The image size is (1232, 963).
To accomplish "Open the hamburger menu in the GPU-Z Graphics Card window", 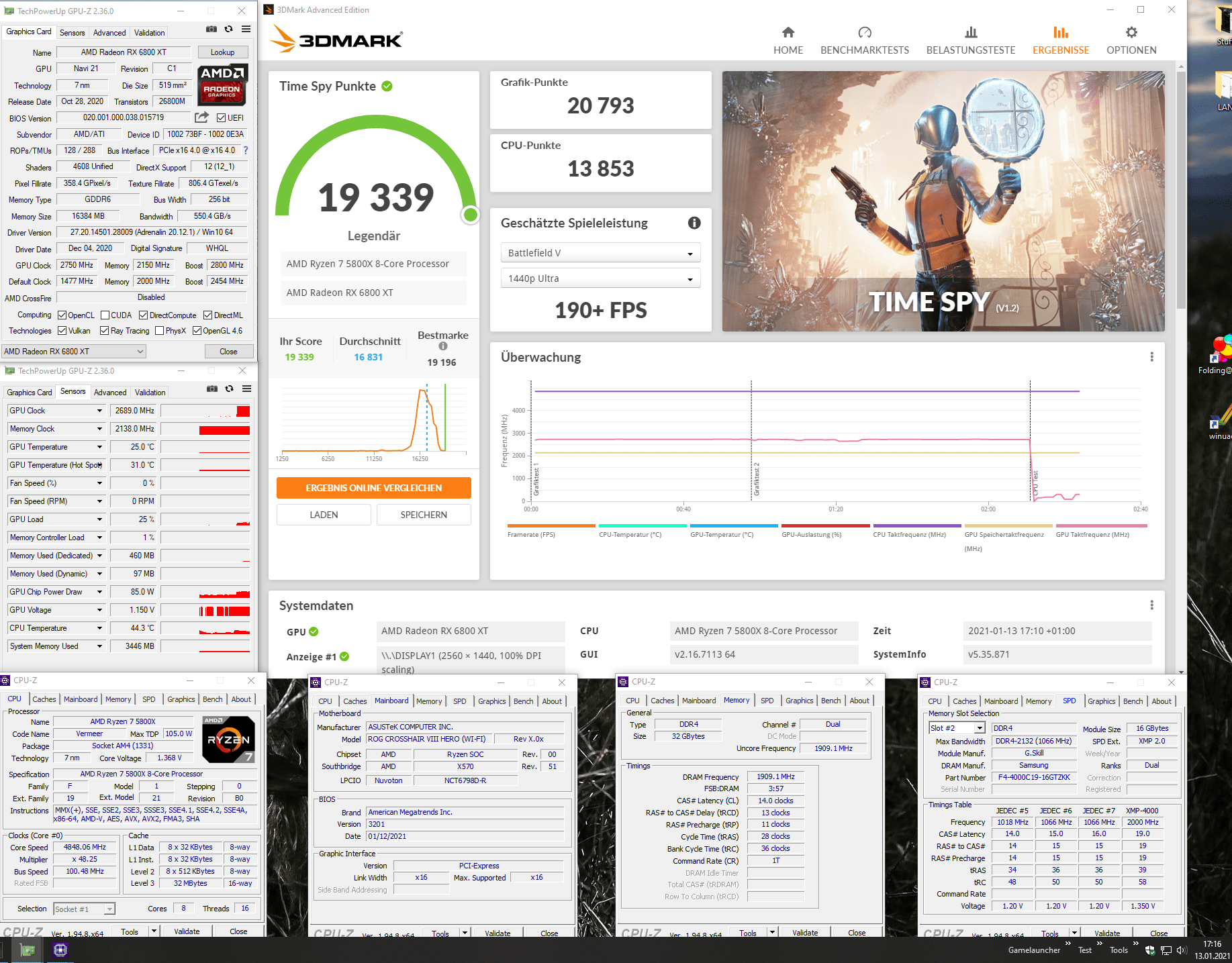I will 246,30.
